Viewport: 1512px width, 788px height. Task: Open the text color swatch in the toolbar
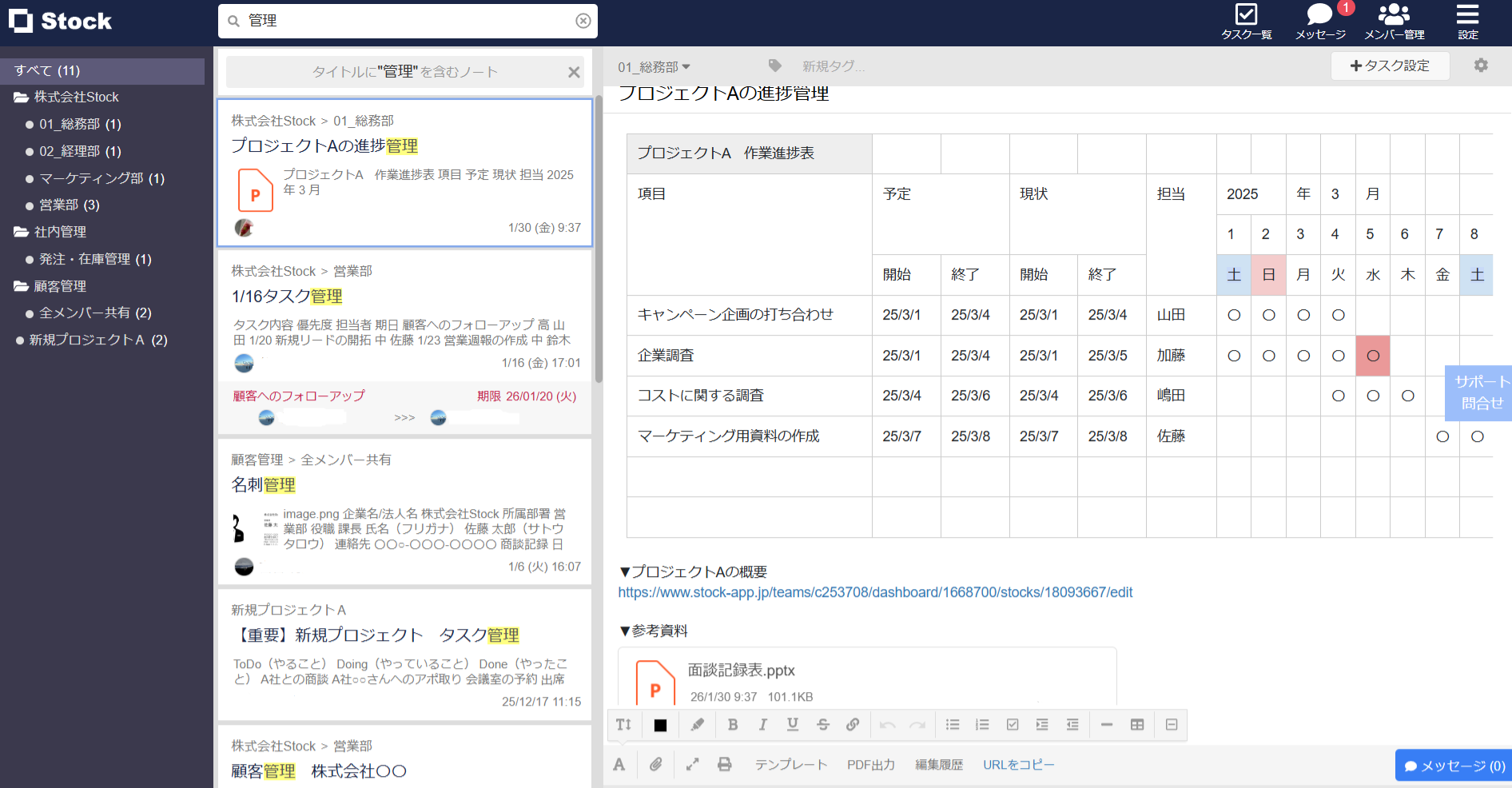(x=660, y=725)
